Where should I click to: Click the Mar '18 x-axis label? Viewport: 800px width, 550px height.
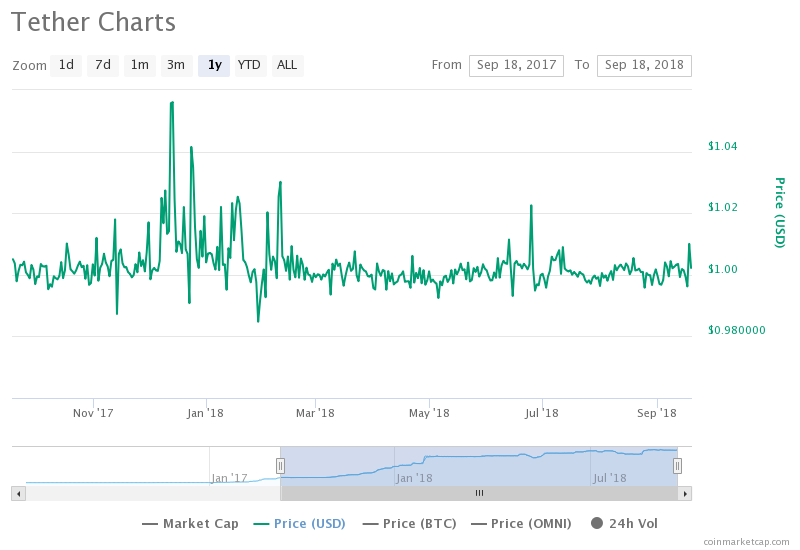(x=315, y=413)
